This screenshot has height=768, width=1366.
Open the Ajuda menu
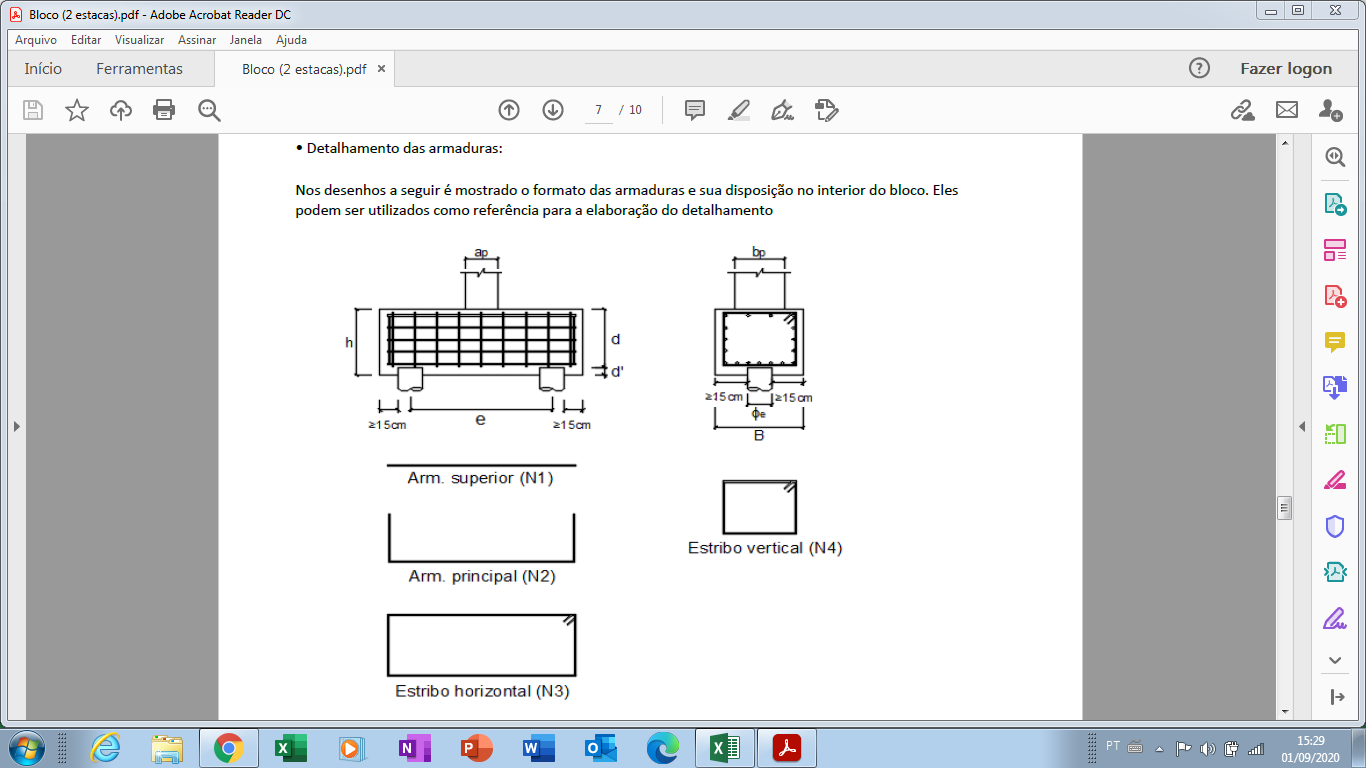291,40
